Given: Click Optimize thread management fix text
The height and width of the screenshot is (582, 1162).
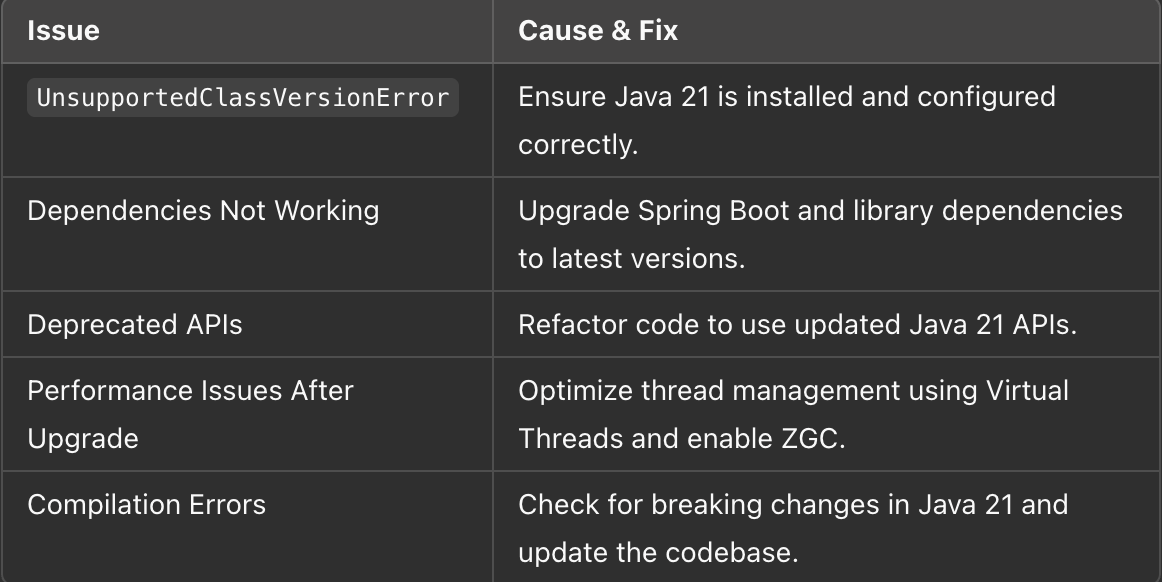Looking at the screenshot, I should point(793,391).
